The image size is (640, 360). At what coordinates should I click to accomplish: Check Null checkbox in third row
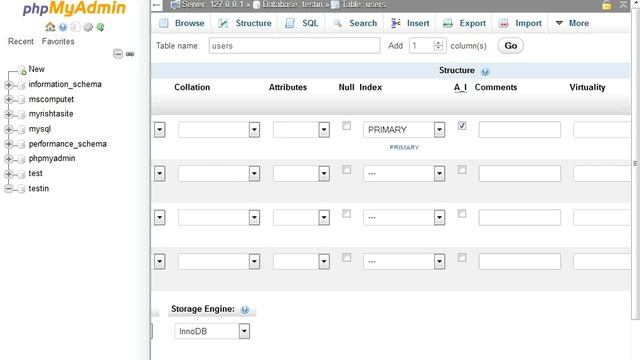coord(346,213)
